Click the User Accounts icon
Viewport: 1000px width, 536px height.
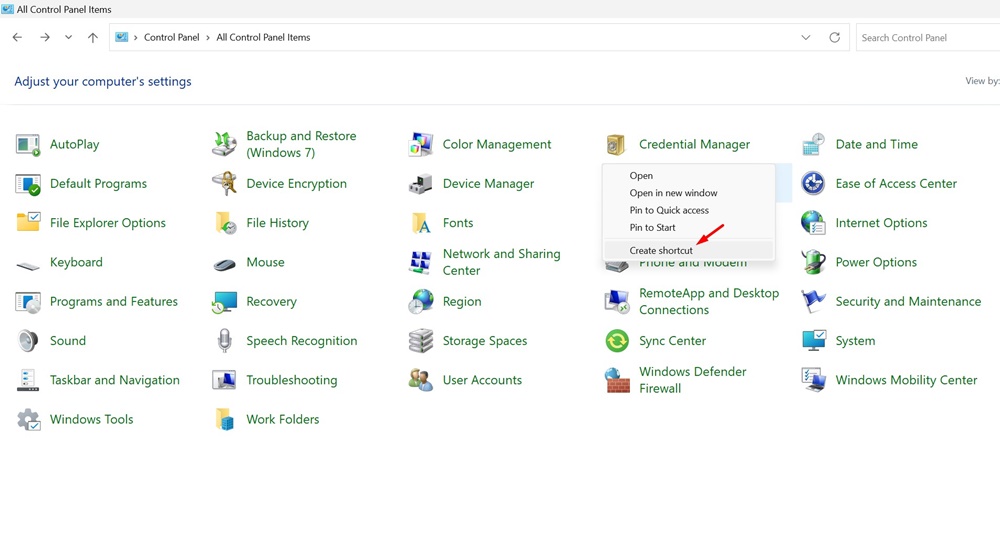421,380
